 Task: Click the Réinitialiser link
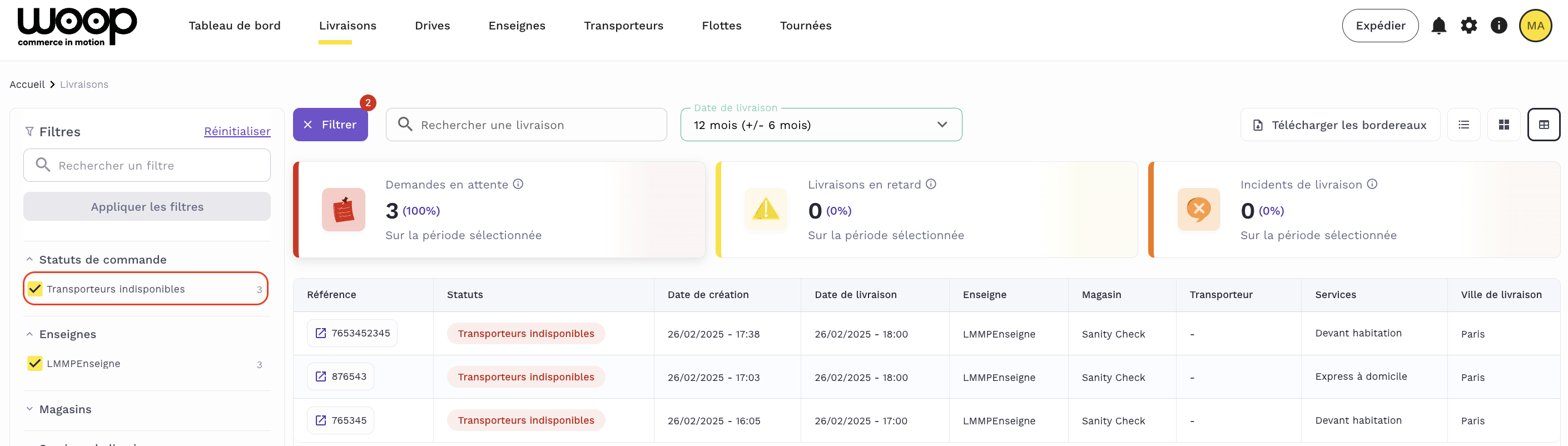[237, 131]
